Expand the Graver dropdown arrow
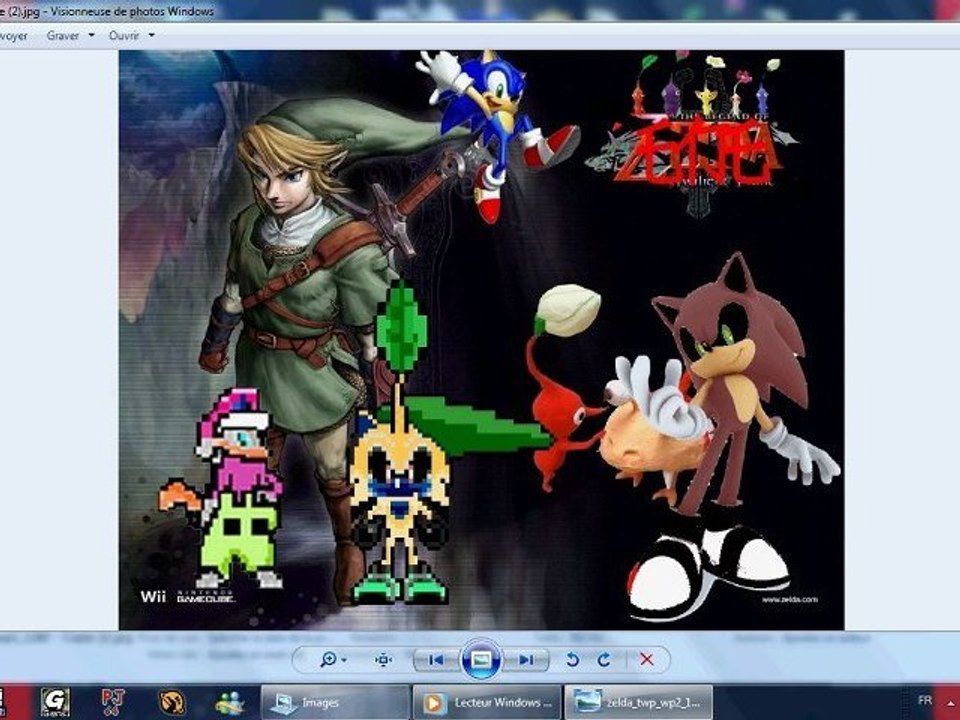This screenshot has width=960, height=720. pos(91,36)
